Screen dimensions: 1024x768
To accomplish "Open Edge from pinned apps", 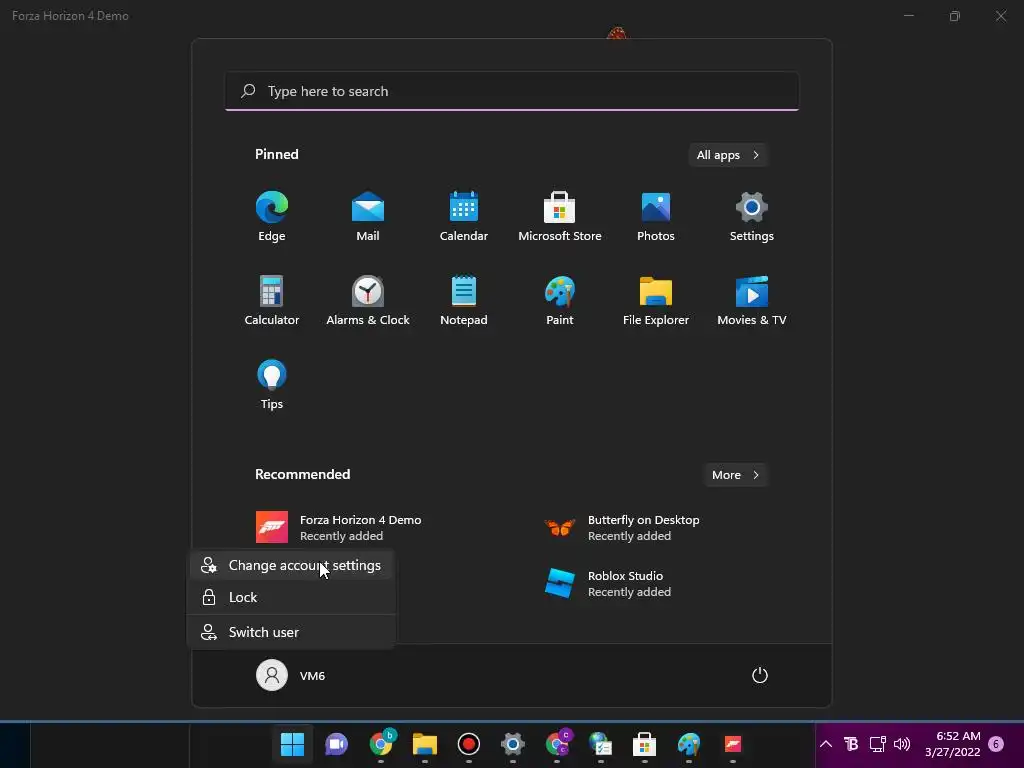I will point(272,216).
